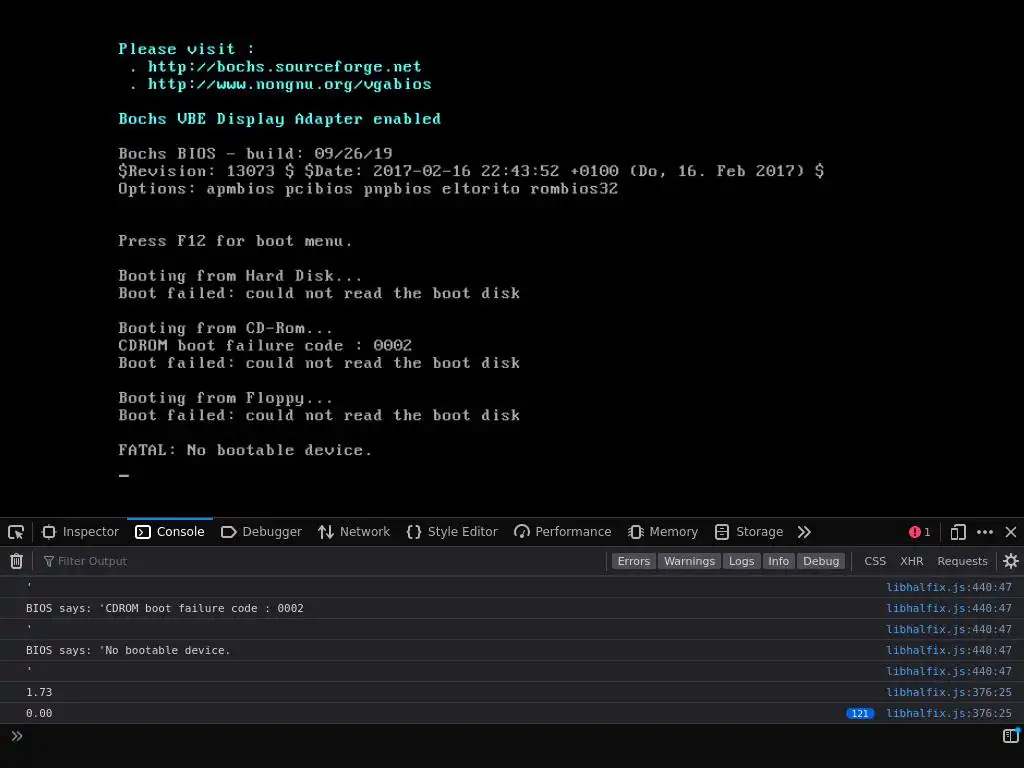Open the Style Editor tab
This screenshot has width=1024, height=768.
[x=452, y=532]
